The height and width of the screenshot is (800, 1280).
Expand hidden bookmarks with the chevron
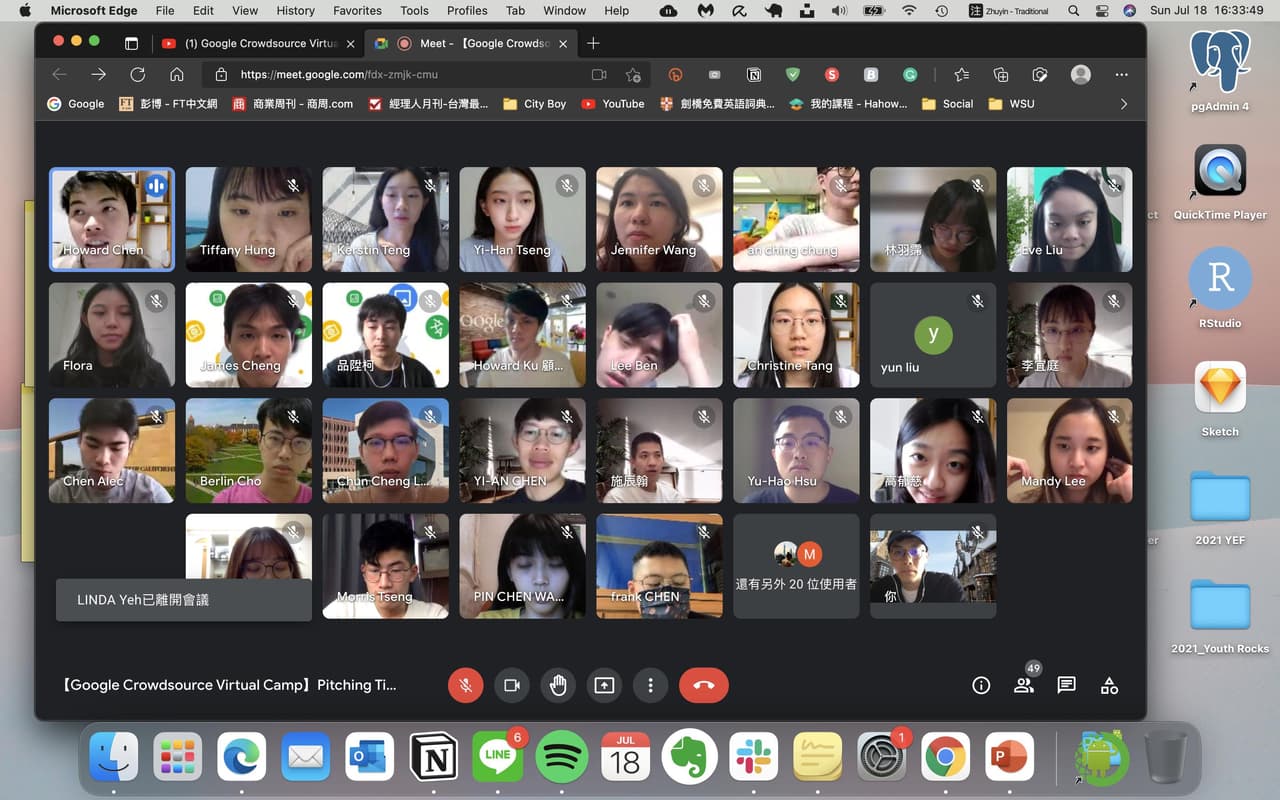[x=1124, y=103]
